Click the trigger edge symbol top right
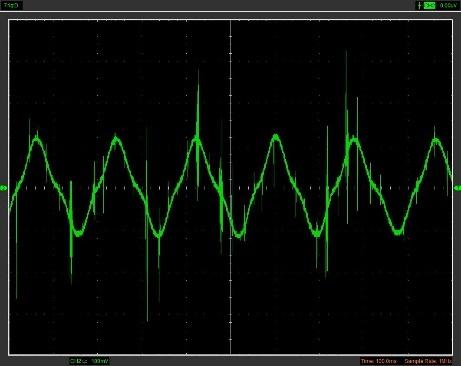This screenshot has width=461, height=366. tap(419, 5)
